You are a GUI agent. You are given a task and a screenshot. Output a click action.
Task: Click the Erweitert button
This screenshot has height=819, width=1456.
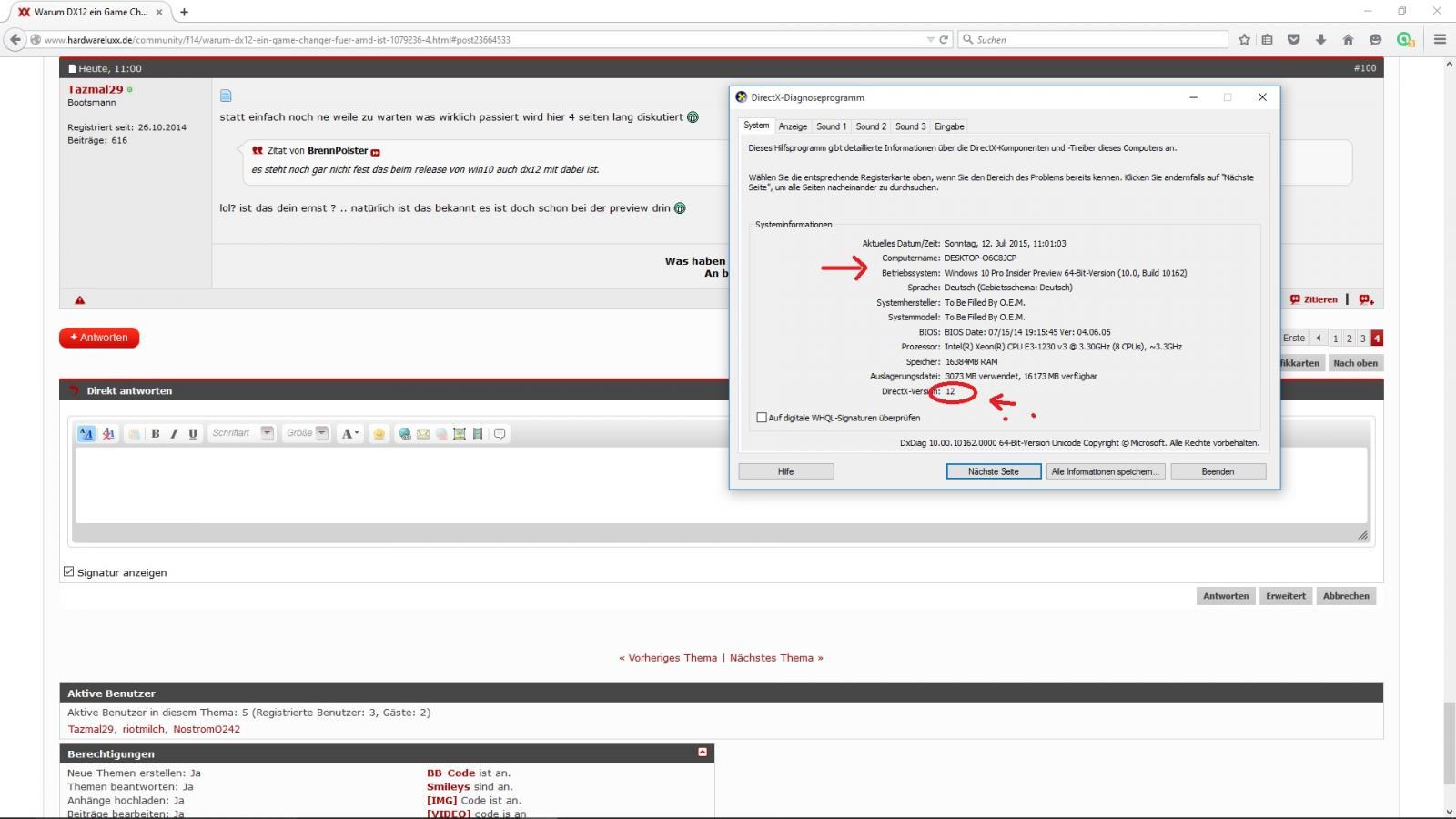(x=1286, y=596)
